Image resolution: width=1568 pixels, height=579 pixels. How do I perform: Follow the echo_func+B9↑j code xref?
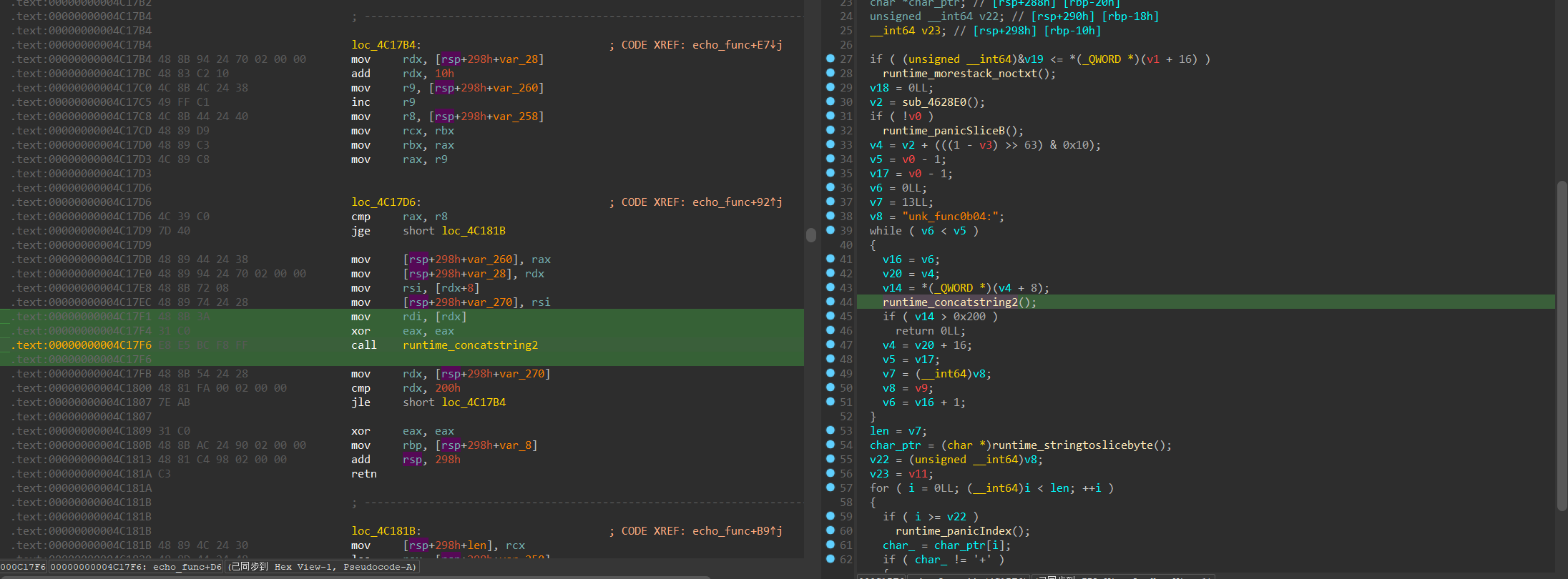[737, 531]
